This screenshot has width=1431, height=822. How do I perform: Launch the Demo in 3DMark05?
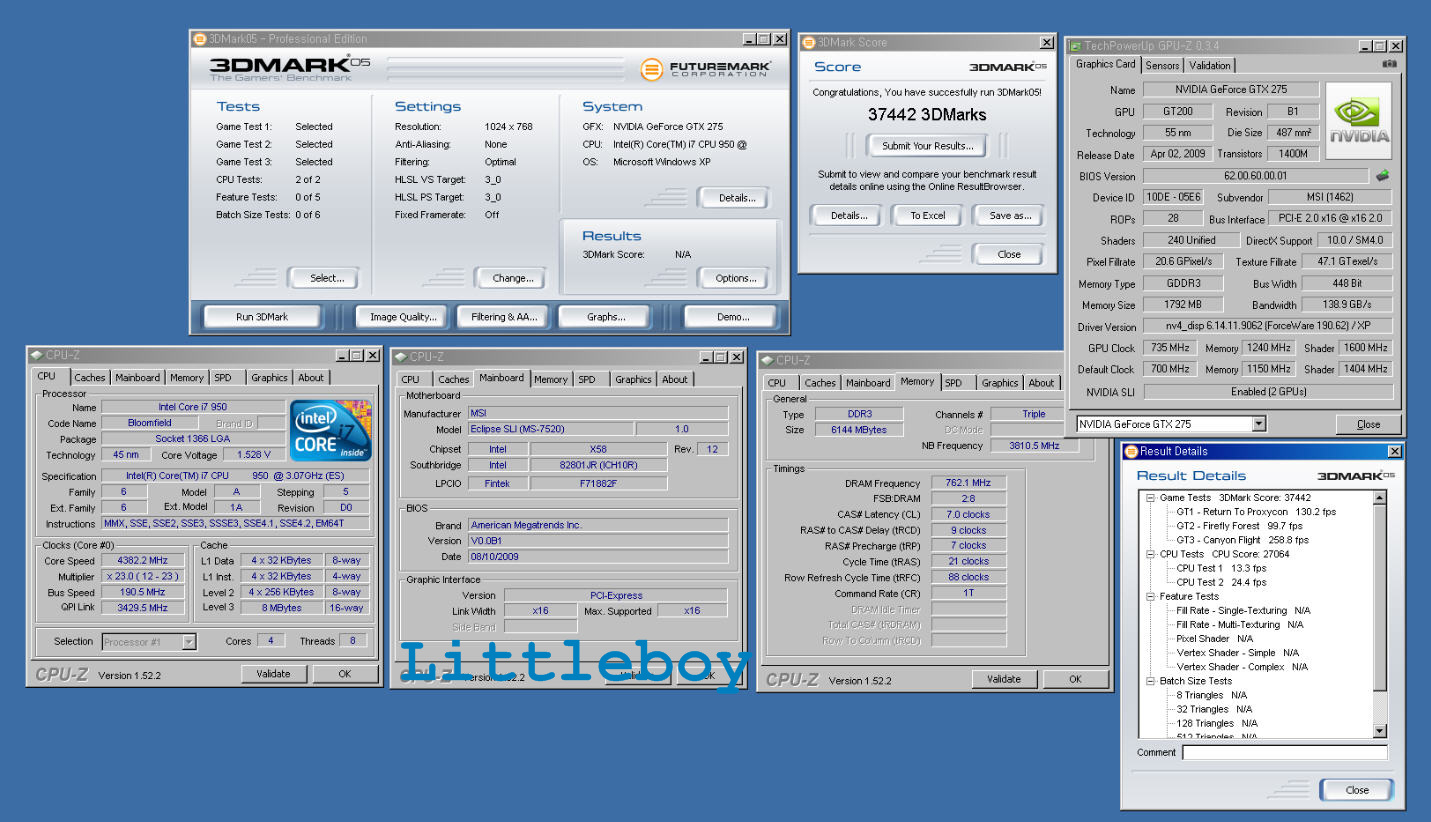click(732, 317)
